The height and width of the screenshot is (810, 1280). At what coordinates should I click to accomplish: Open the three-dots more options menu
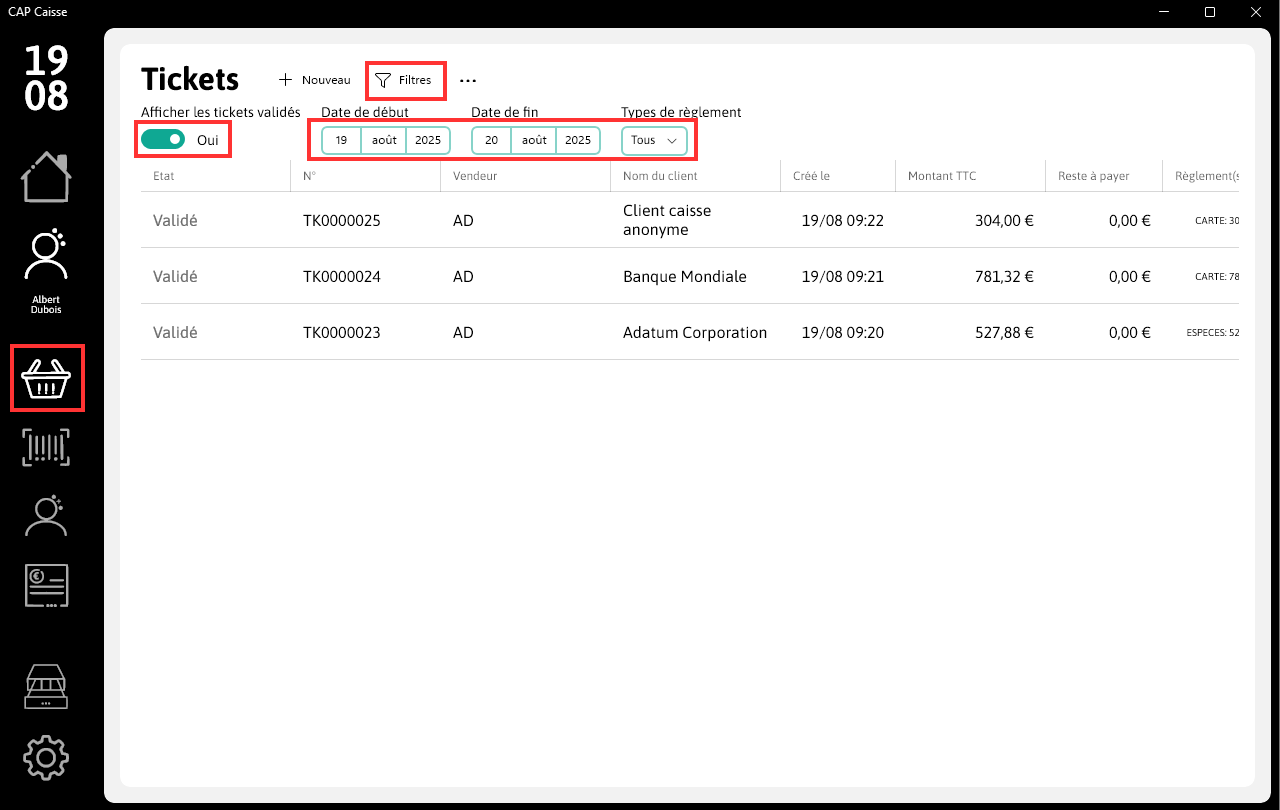[468, 80]
